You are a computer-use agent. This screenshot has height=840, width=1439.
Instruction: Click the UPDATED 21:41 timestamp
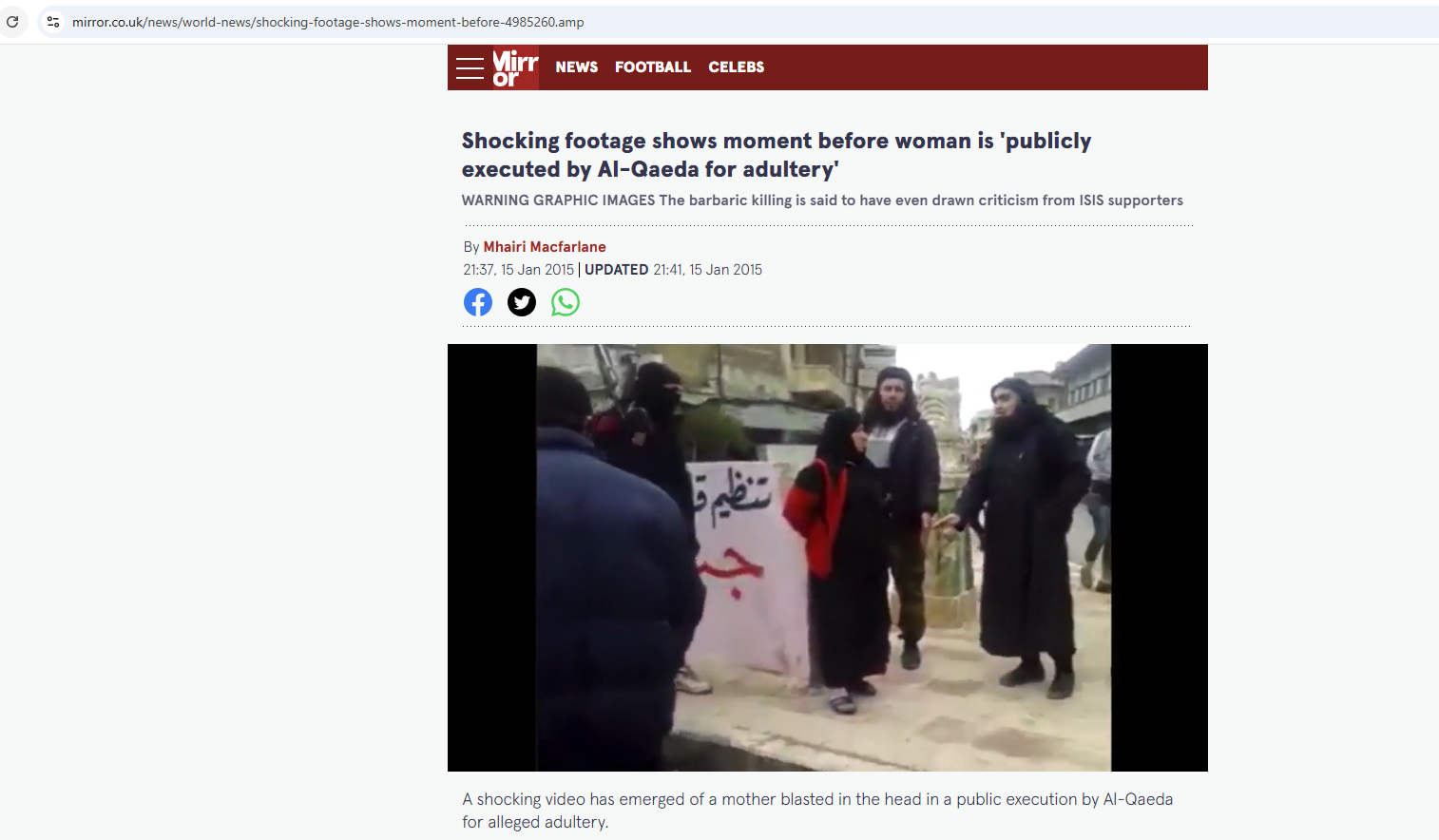point(674,270)
